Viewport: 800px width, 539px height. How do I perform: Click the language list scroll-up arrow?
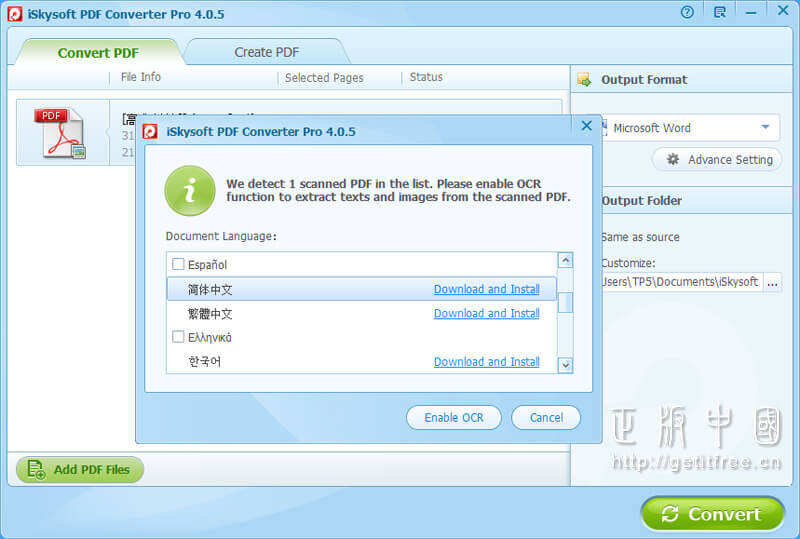pos(565,260)
